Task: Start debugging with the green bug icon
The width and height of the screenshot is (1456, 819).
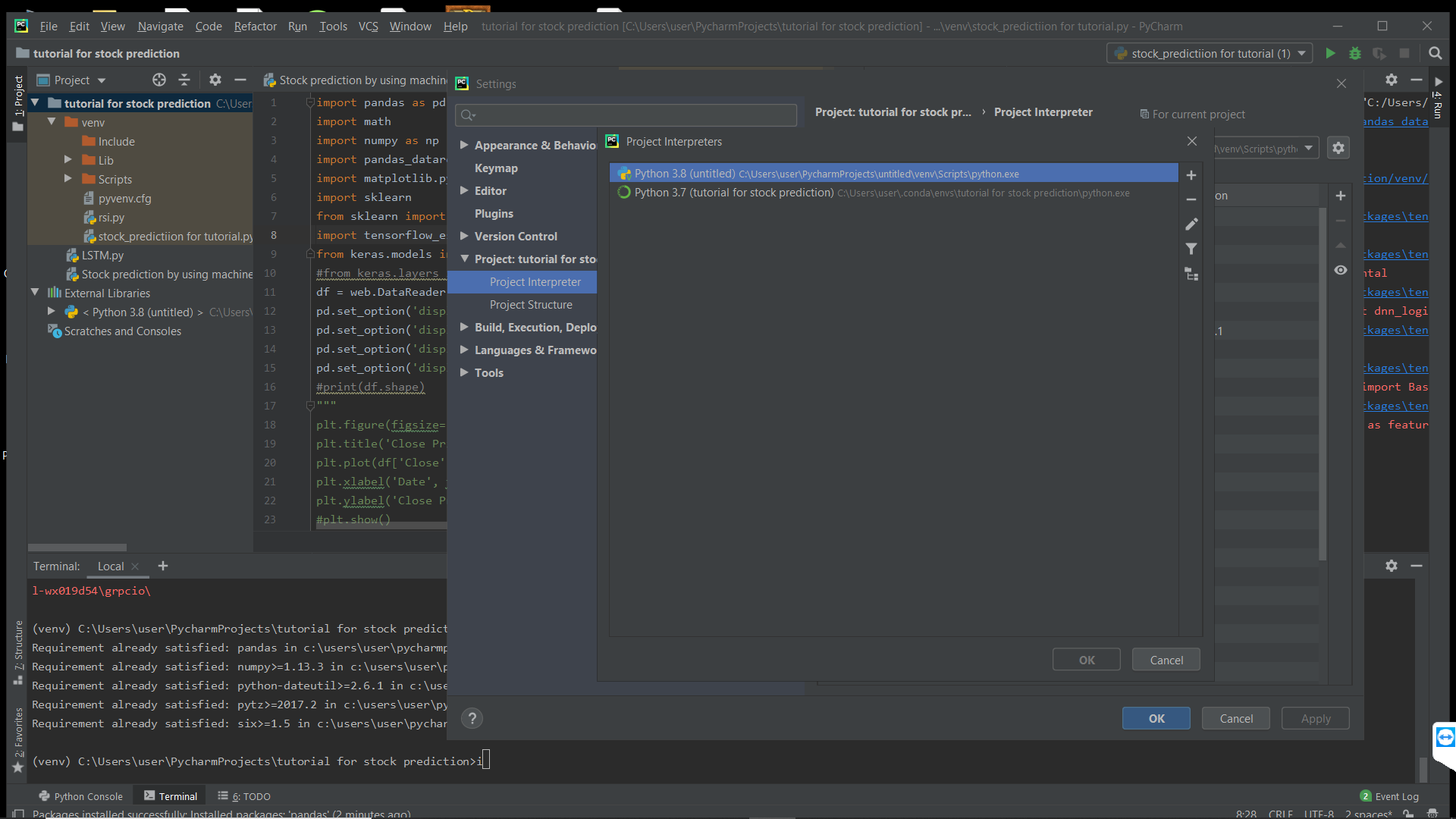Action: click(x=1355, y=54)
